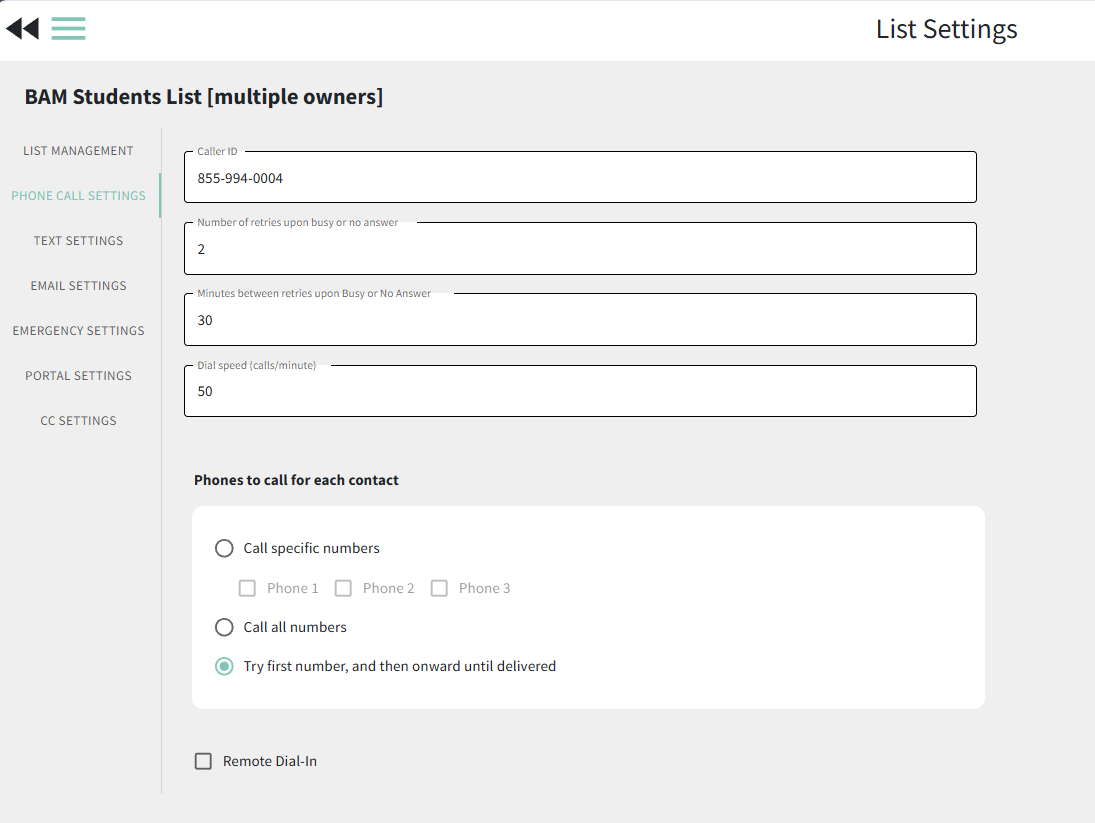Choose Try first number until delivered
The height and width of the screenshot is (823, 1095).
(224, 666)
